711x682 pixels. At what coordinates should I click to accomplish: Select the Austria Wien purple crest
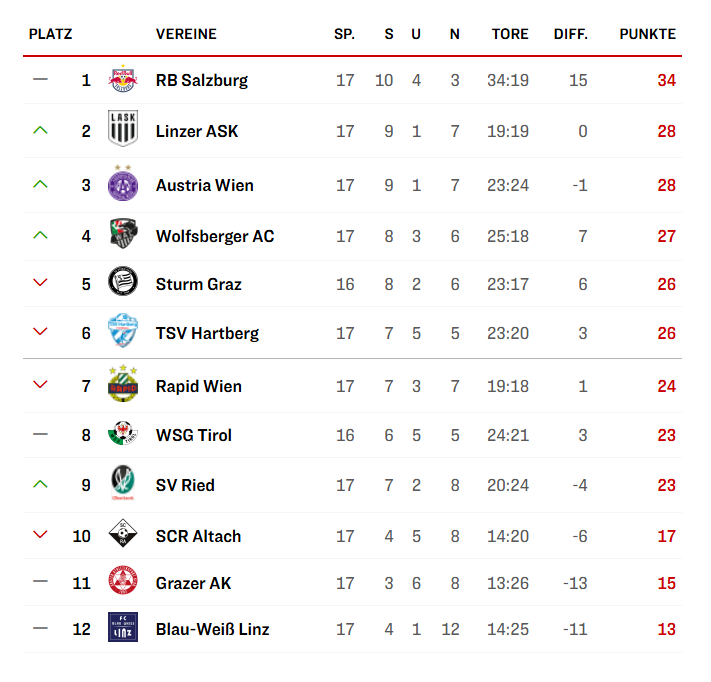click(x=123, y=184)
